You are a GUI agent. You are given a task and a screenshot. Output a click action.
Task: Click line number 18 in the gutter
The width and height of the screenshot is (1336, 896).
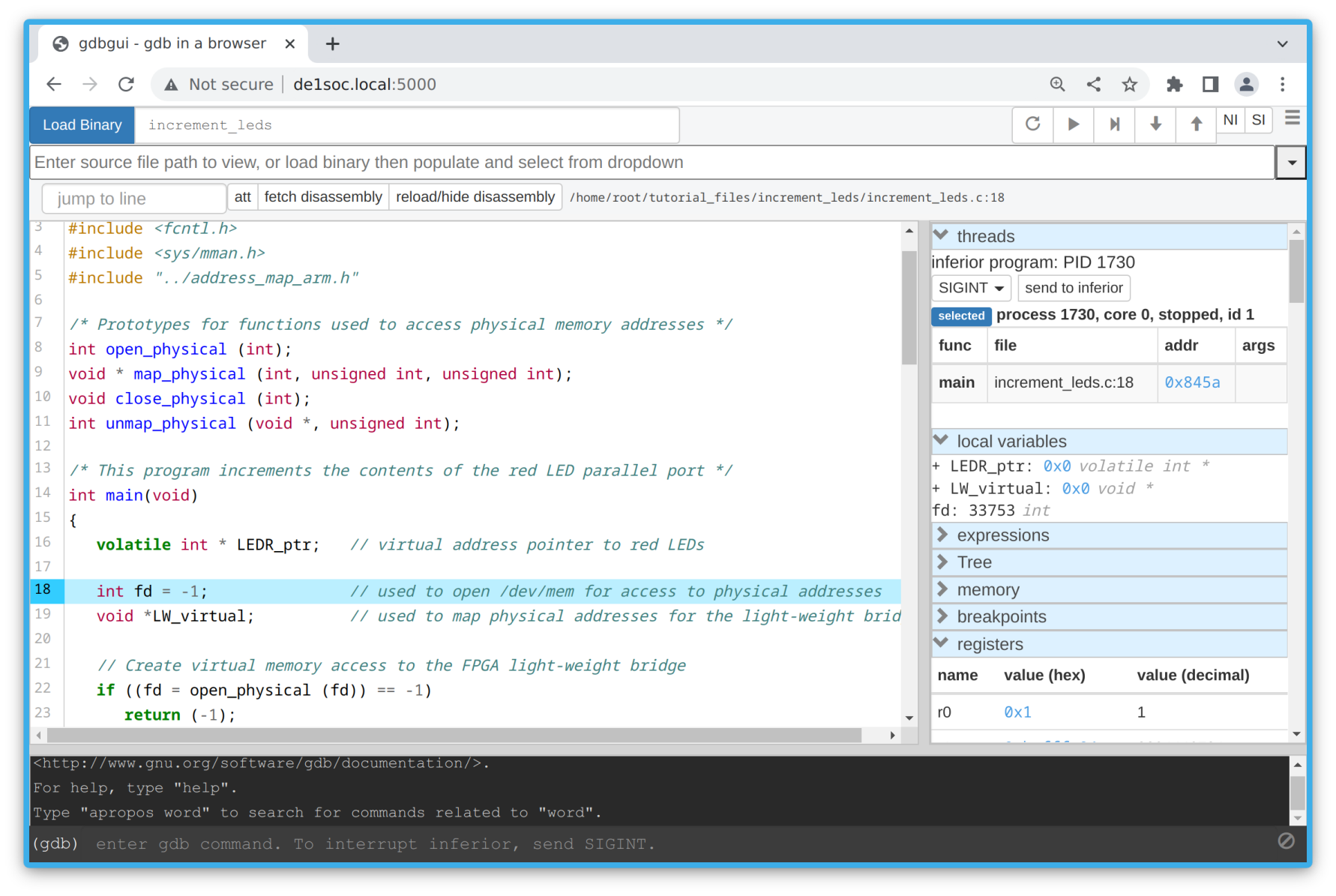(43, 589)
